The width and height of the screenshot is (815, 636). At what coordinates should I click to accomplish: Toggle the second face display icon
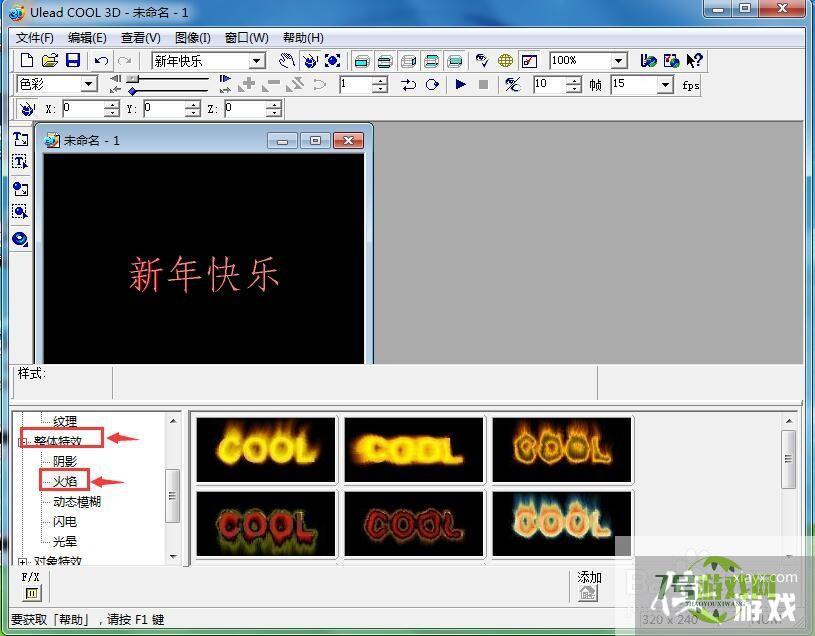[x=385, y=61]
